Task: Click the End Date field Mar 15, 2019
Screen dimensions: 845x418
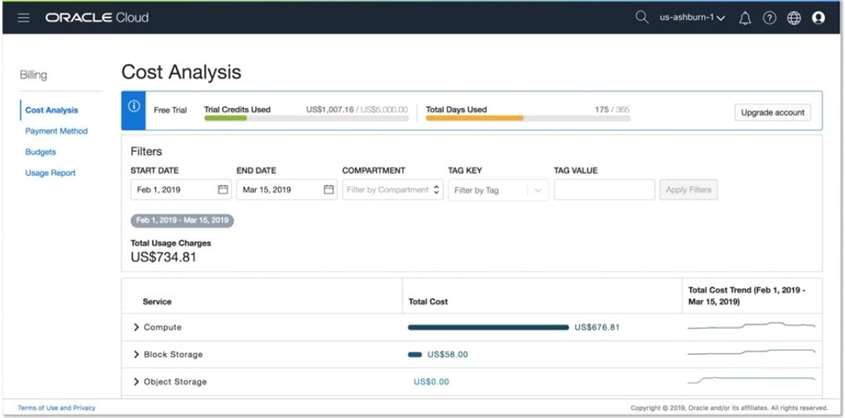Action: [287, 190]
